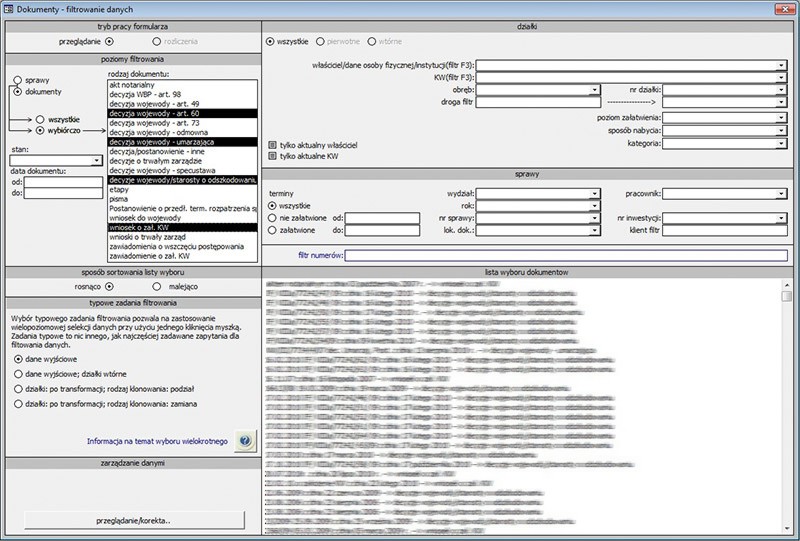Select 'rodzaj klonowania: podział' option

tap(18, 389)
